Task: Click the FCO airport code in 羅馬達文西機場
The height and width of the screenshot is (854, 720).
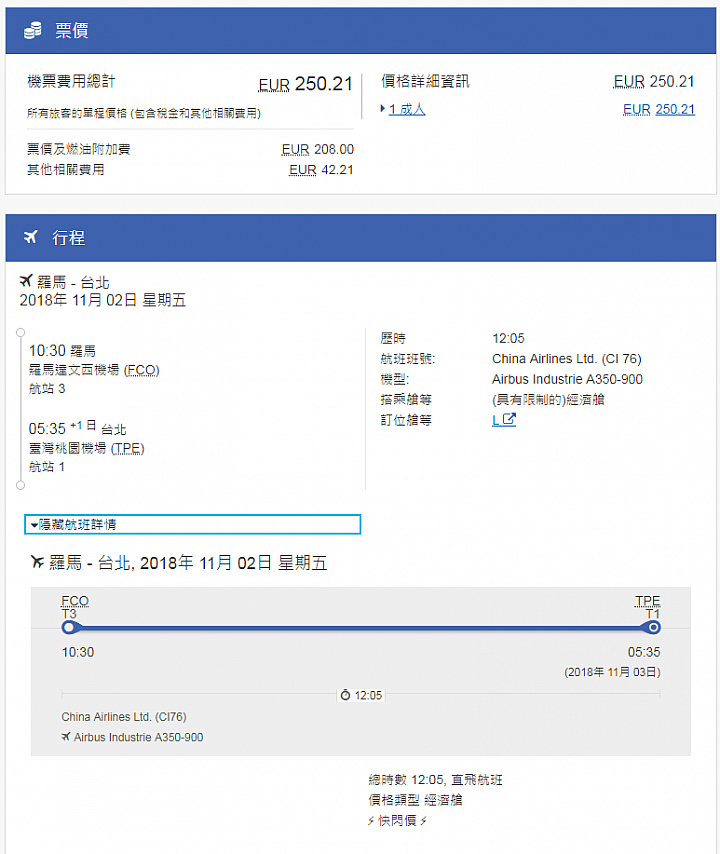Action: coord(142,370)
